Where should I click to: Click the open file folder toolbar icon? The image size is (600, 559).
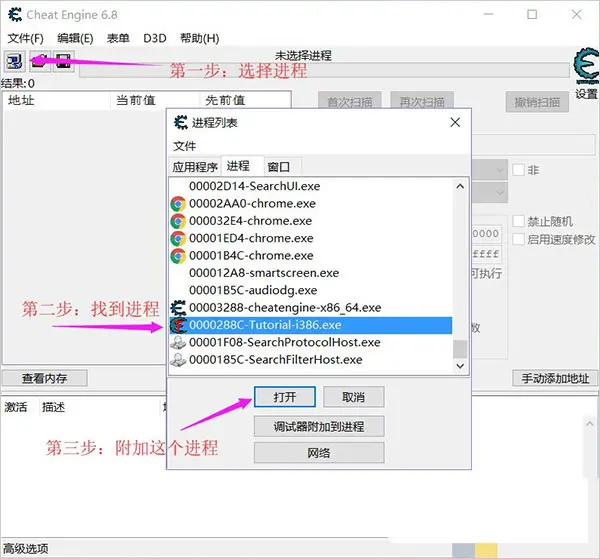click(40, 62)
